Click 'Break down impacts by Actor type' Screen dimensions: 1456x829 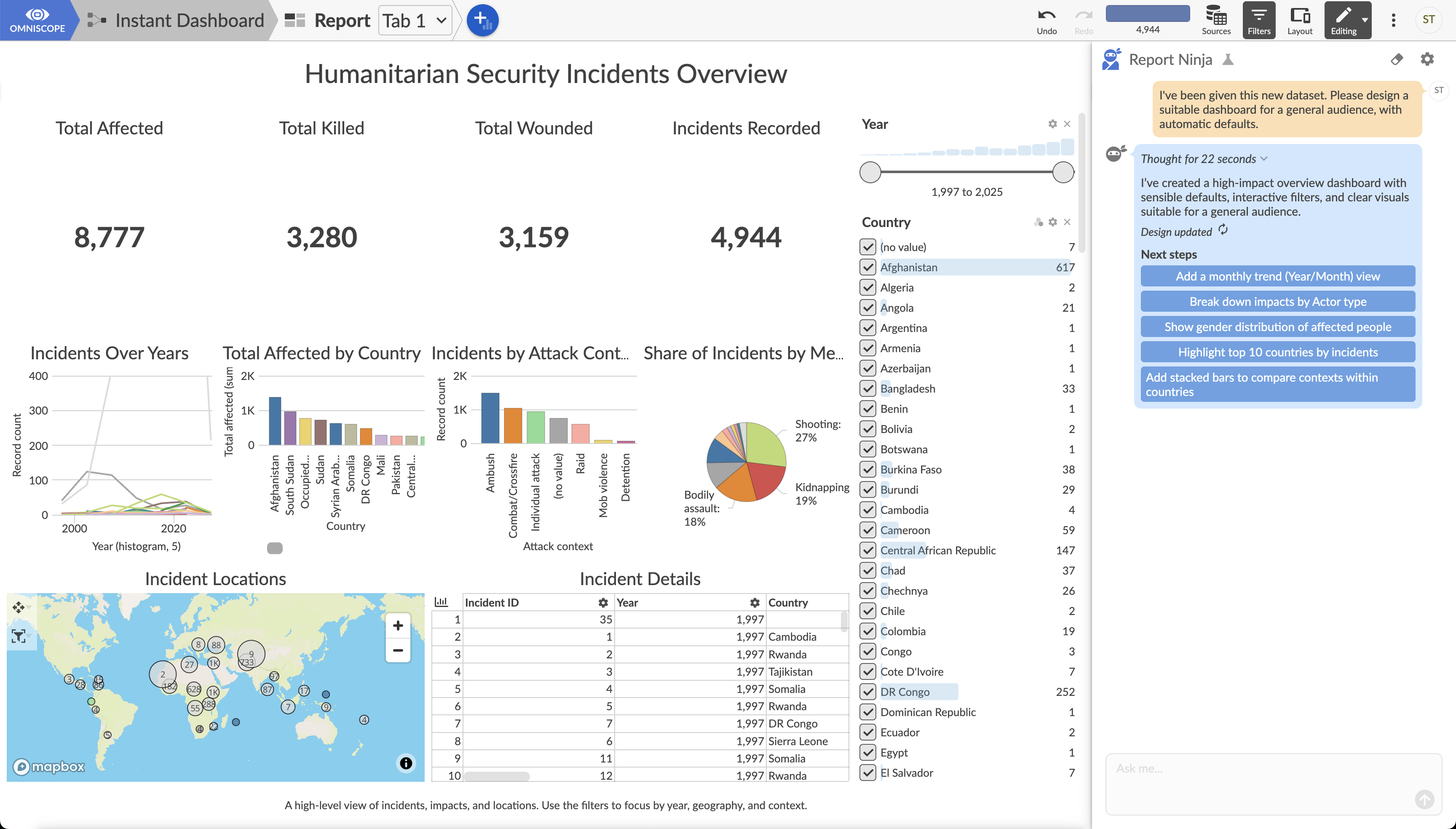pyautogui.click(x=1277, y=302)
